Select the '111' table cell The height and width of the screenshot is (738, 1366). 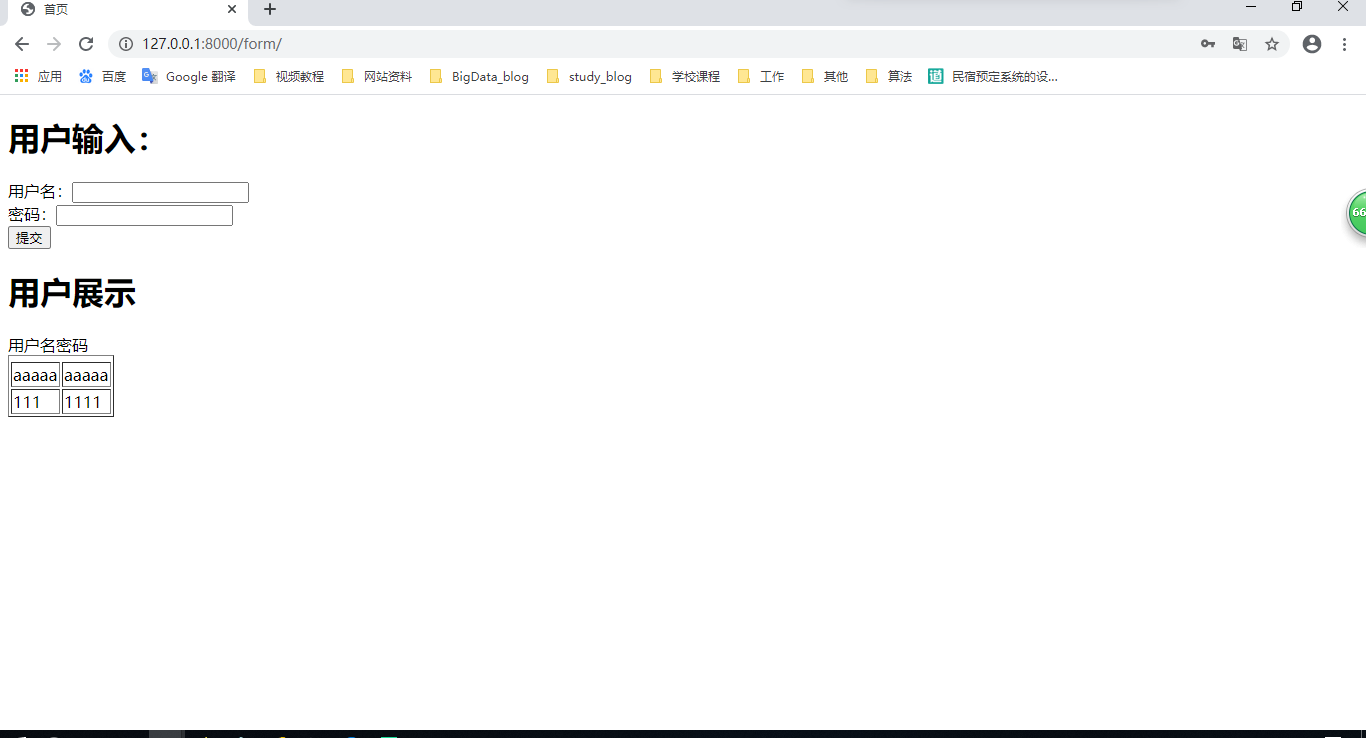click(x=35, y=402)
